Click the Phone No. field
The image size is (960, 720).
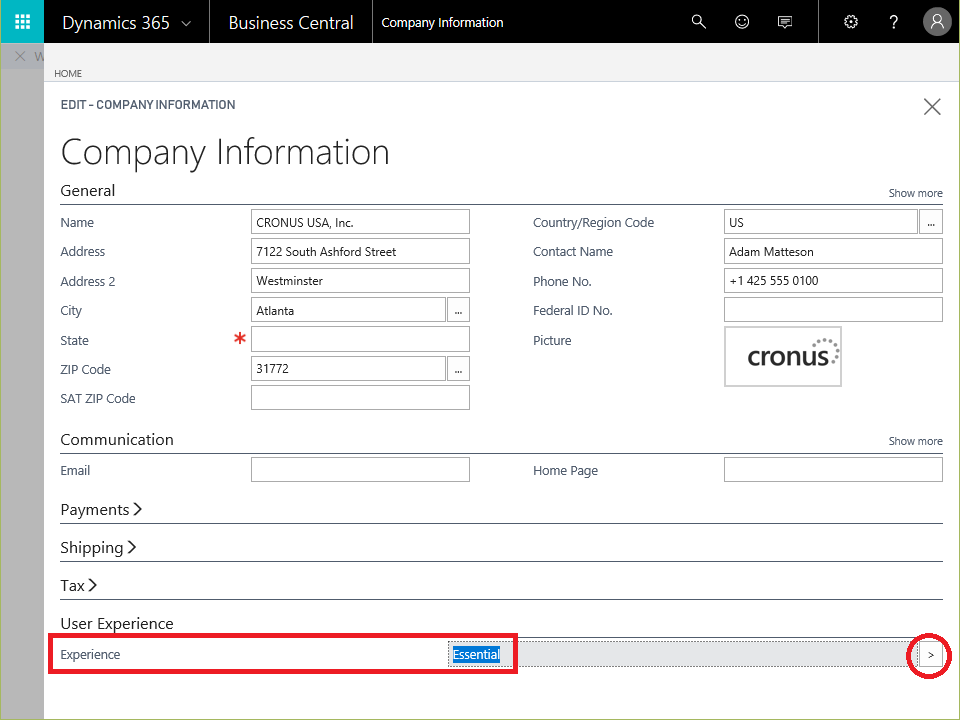tap(833, 281)
